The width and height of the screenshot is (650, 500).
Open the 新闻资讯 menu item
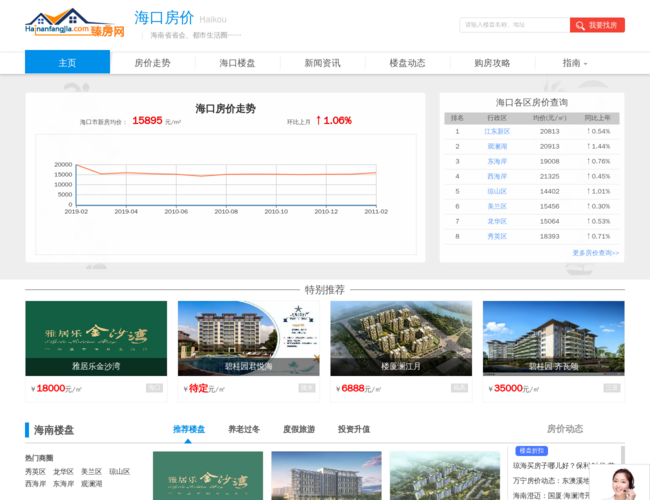[x=323, y=63]
